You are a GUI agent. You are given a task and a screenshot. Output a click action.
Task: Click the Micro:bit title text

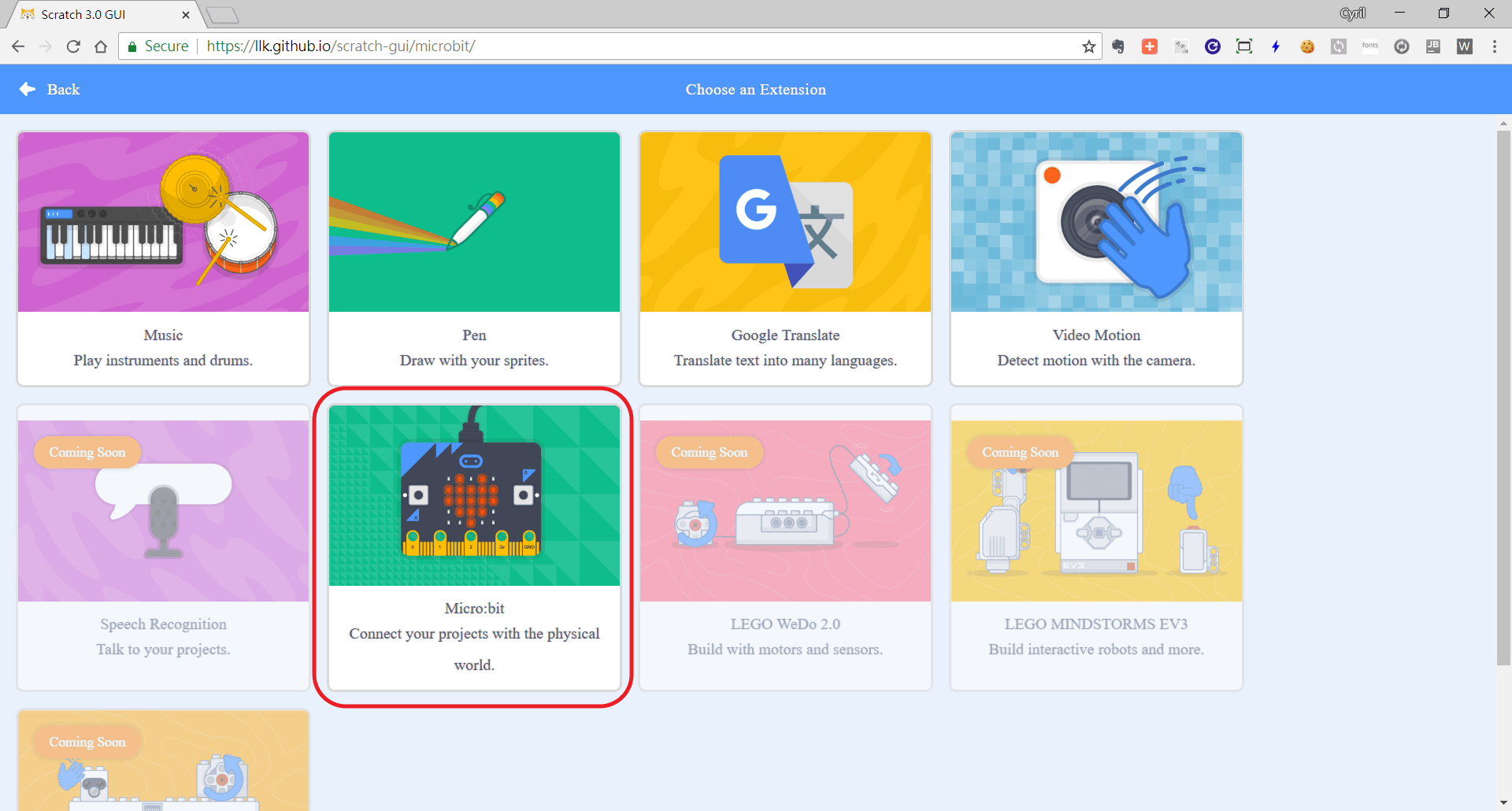[x=474, y=609]
